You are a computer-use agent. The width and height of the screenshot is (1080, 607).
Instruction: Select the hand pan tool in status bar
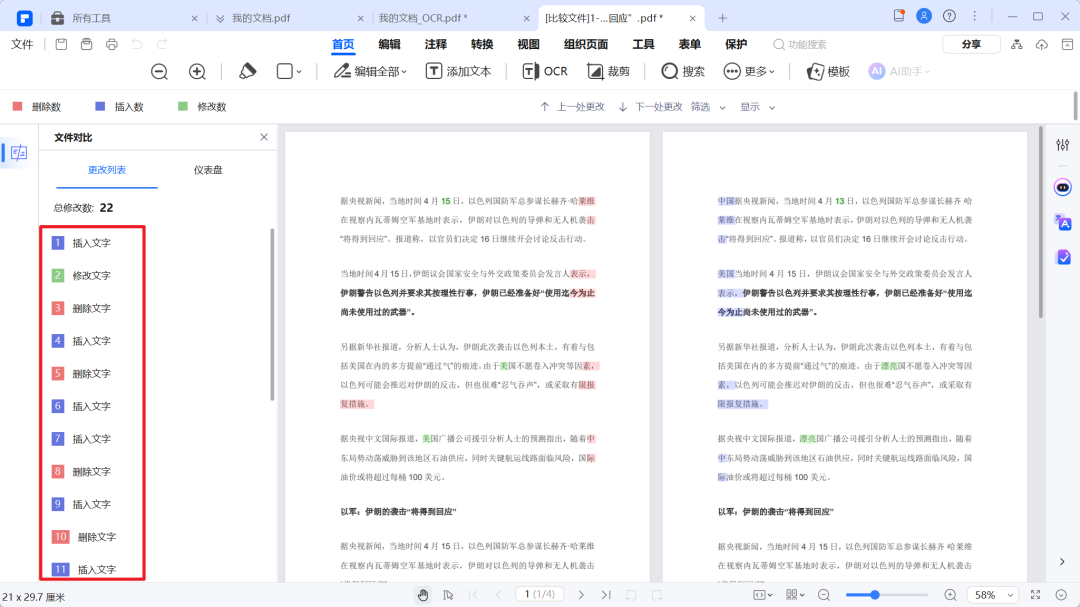point(423,595)
